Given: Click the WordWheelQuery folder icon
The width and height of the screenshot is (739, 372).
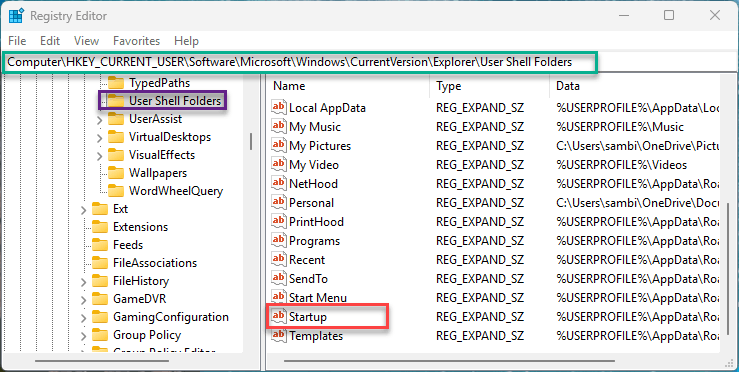Looking at the screenshot, I should pos(116,191).
